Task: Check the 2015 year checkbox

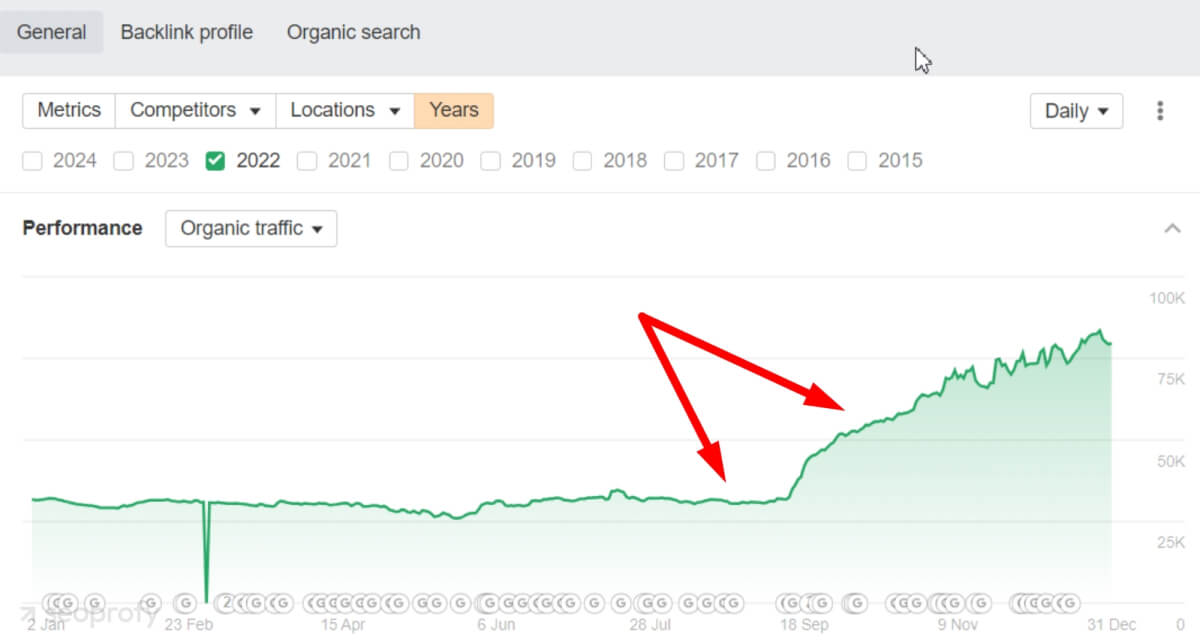Action: (x=857, y=161)
